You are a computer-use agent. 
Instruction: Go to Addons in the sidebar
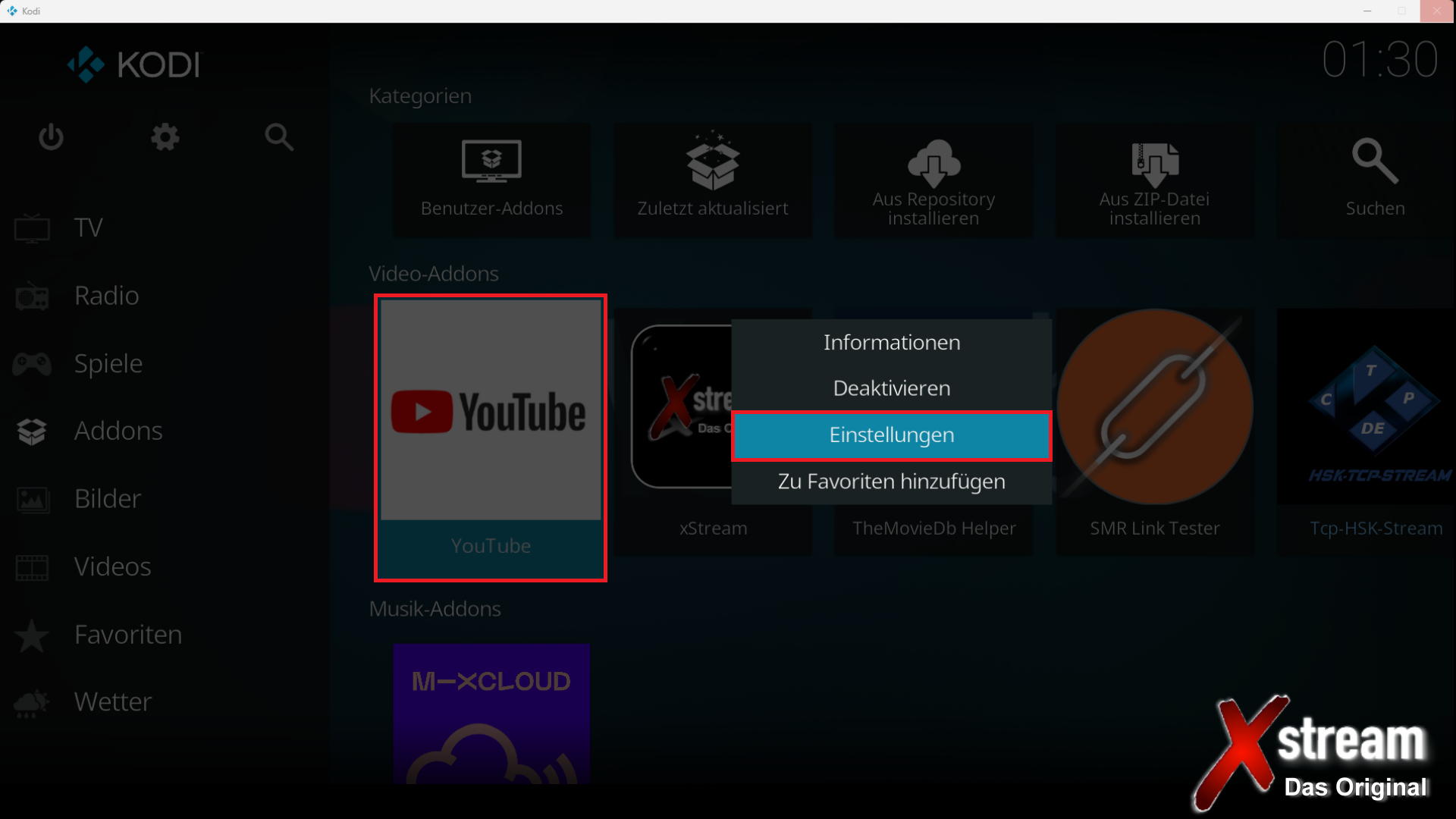click(118, 431)
